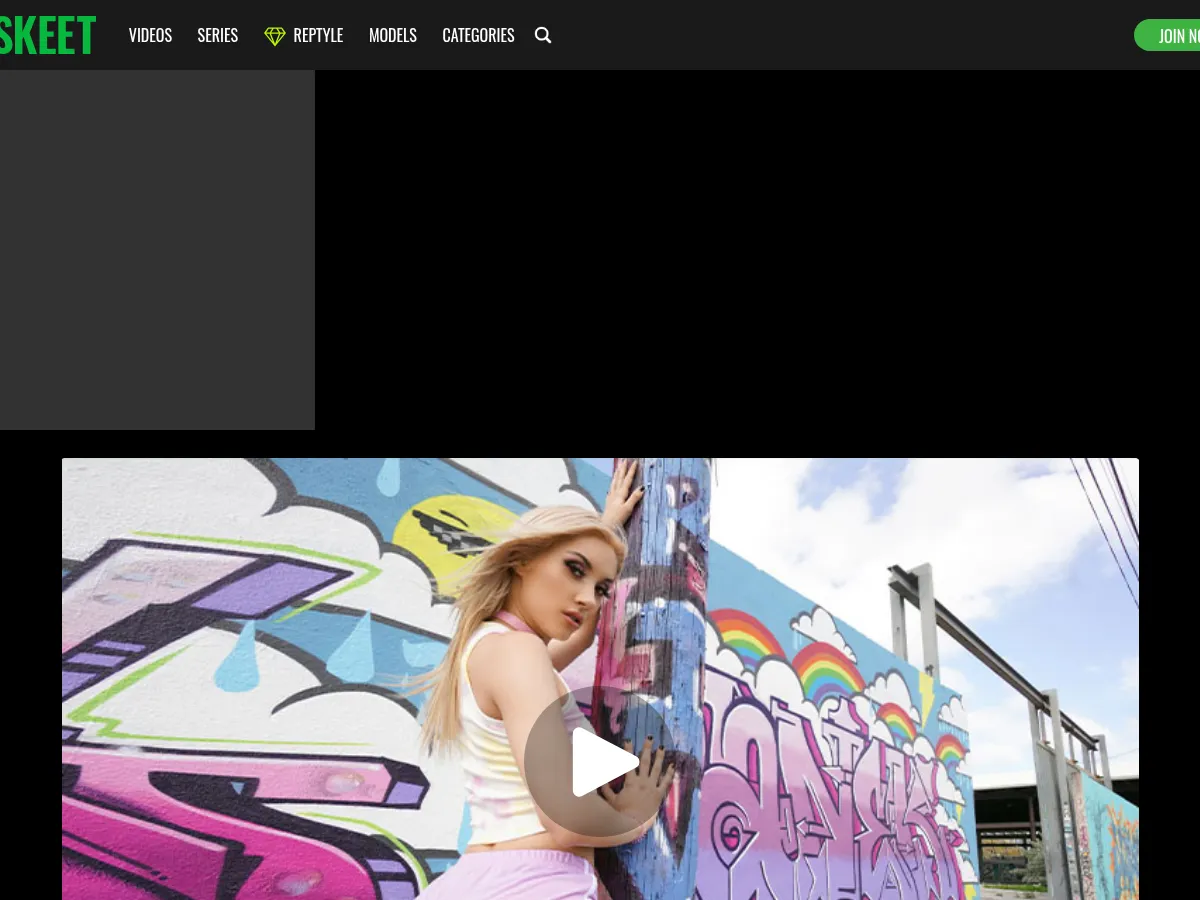Click the search magnifier icon
This screenshot has height=900, width=1200.
coord(543,35)
